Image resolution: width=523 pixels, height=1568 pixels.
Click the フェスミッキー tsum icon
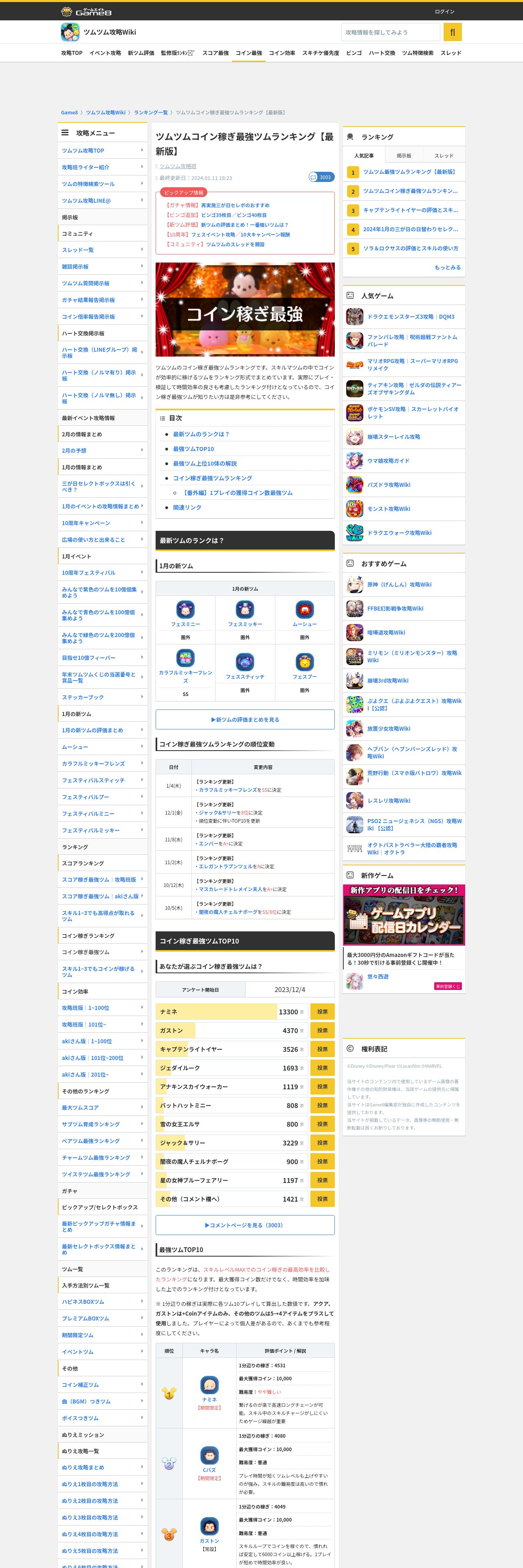click(x=245, y=609)
